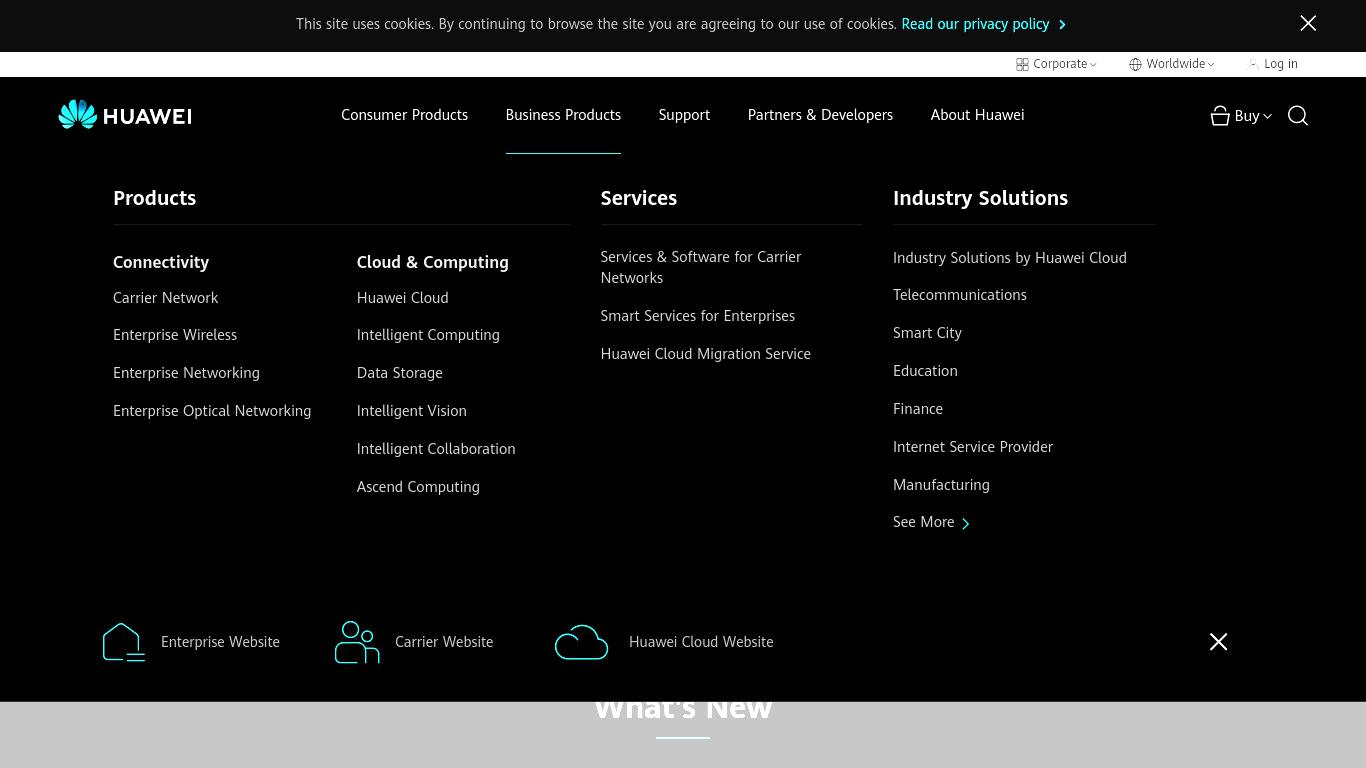
Task: Close the cookie notice banner
Action: coord(1308,23)
